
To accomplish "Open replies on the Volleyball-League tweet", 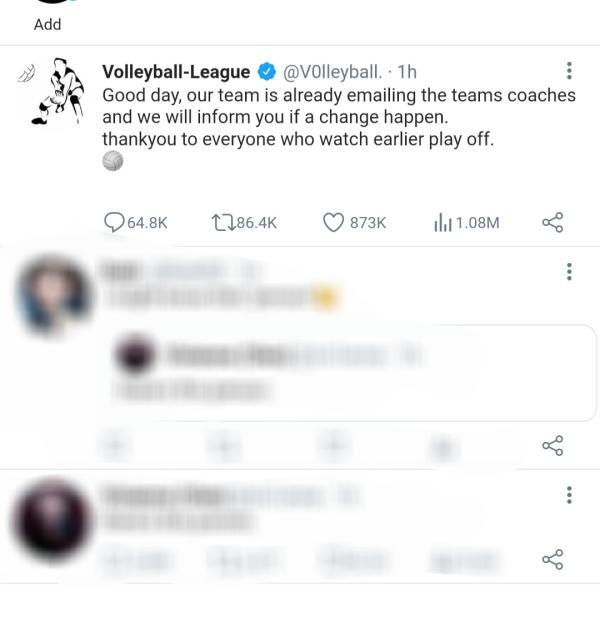I will 136,223.
